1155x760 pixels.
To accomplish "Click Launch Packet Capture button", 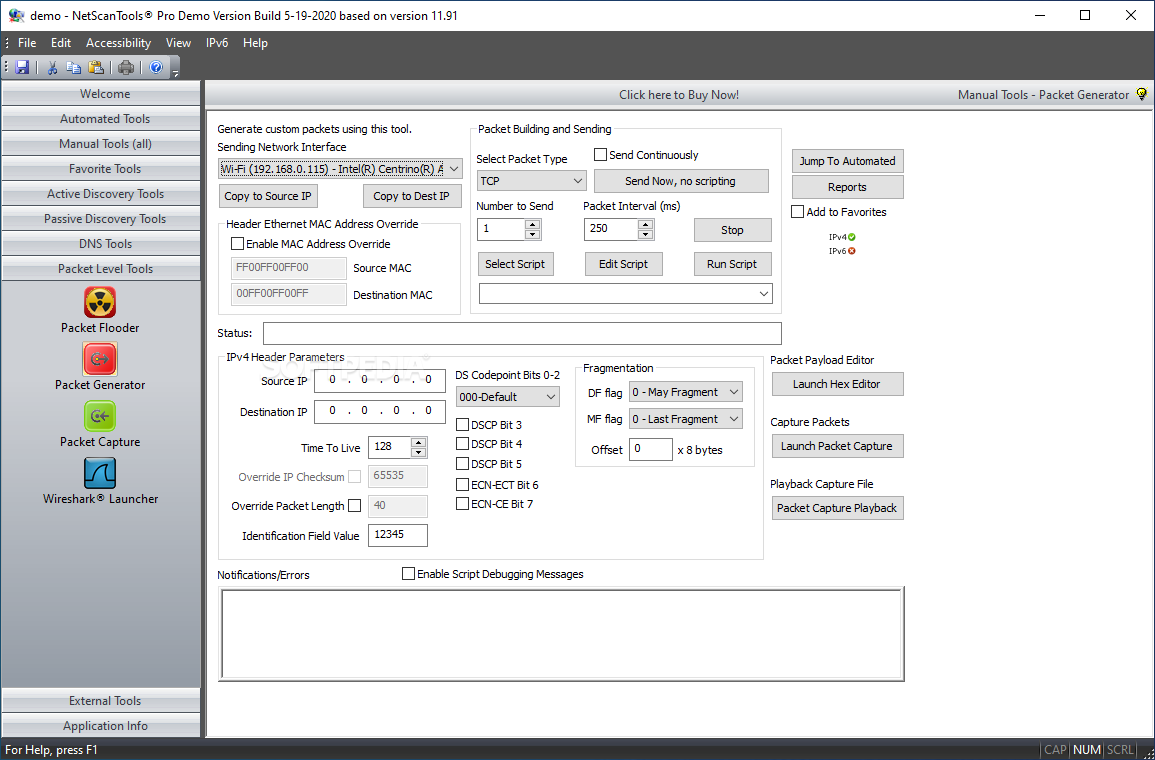I will pyautogui.click(x=837, y=446).
